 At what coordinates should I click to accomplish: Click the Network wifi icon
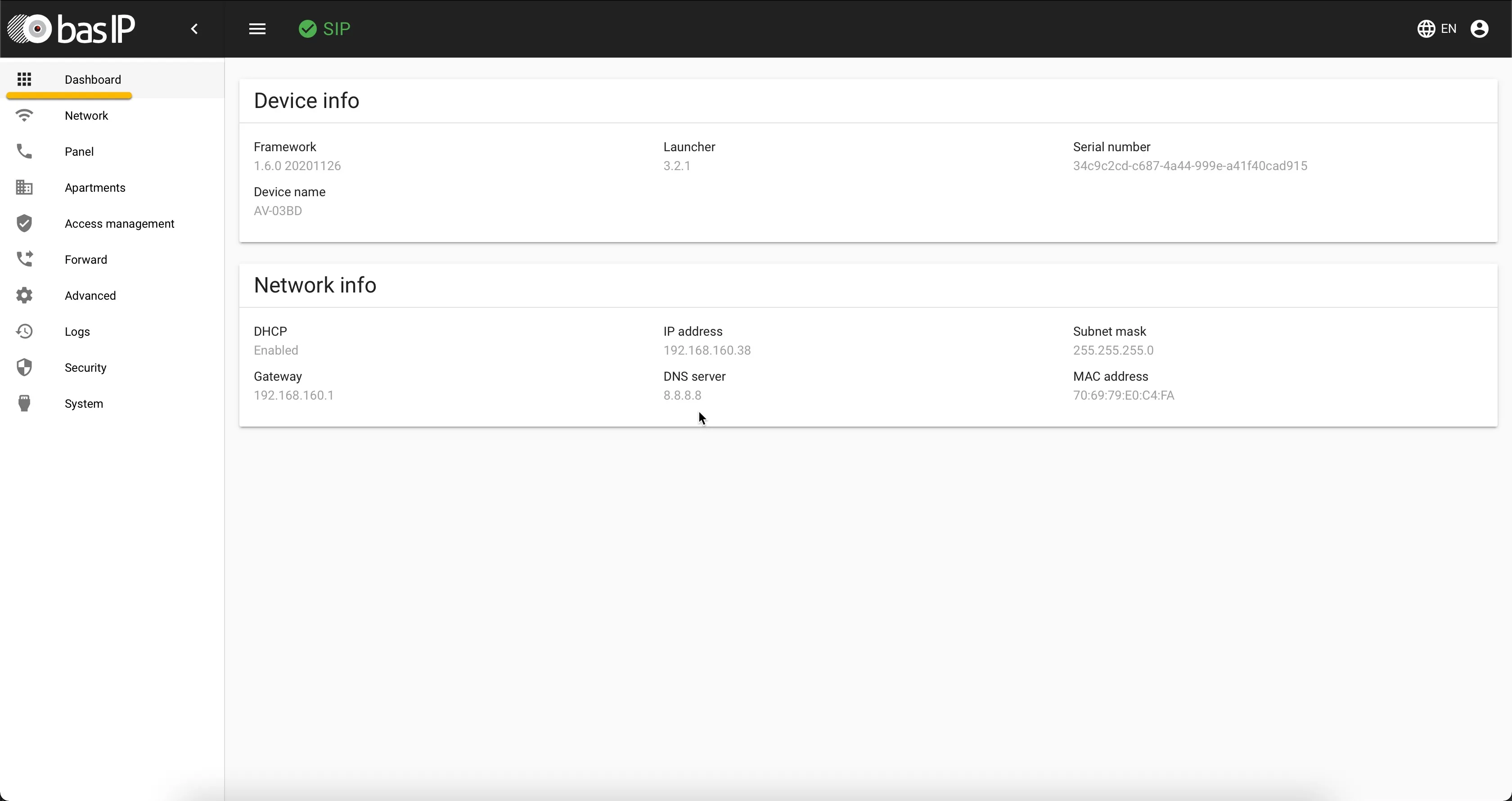pos(24,116)
